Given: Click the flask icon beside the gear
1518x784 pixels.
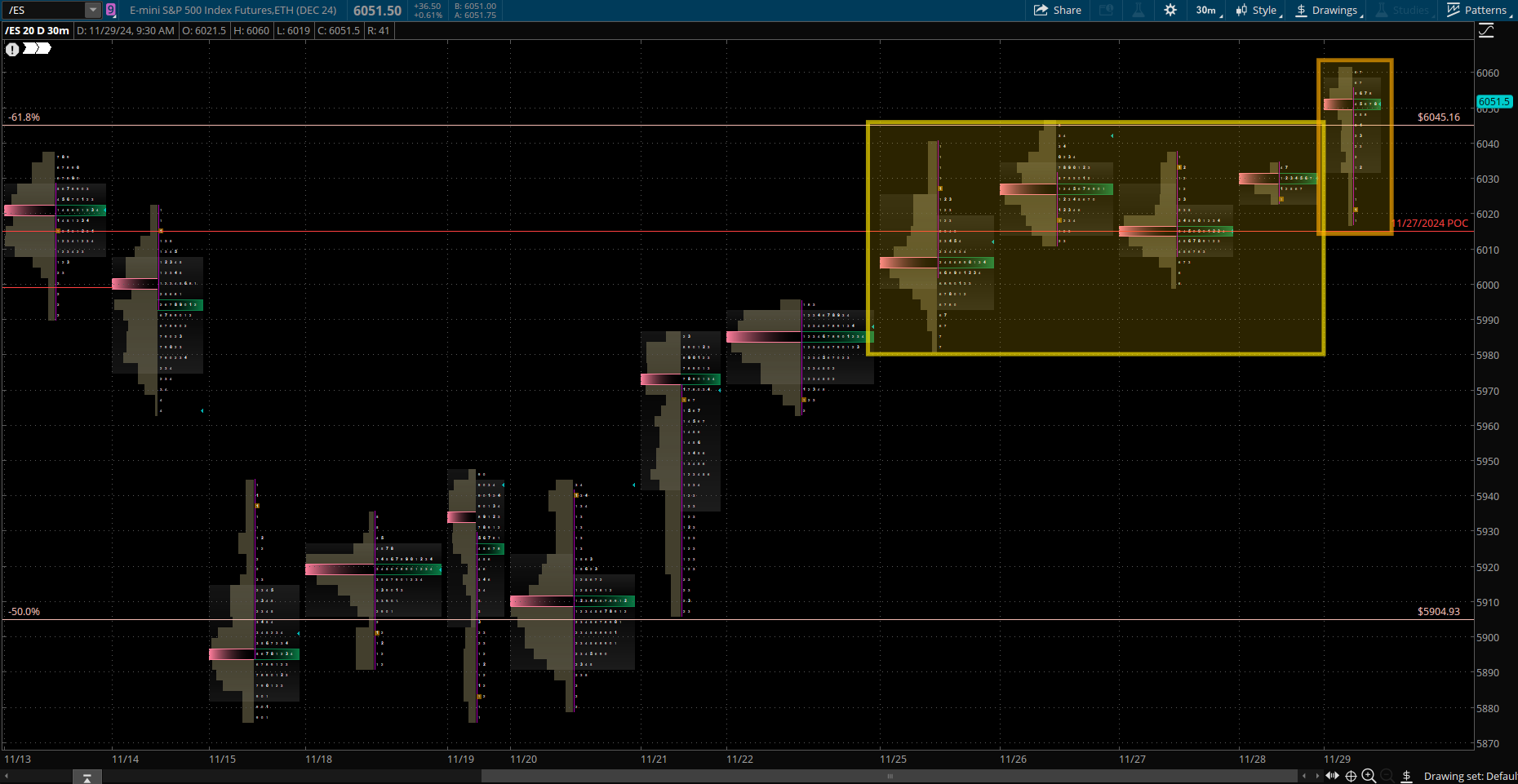Looking at the screenshot, I should pos(1138,10).
